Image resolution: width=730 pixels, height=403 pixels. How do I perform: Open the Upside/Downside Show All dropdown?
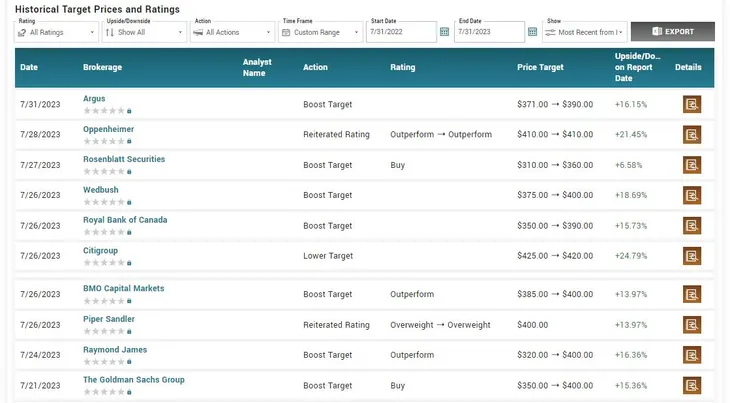click(144, 32)
